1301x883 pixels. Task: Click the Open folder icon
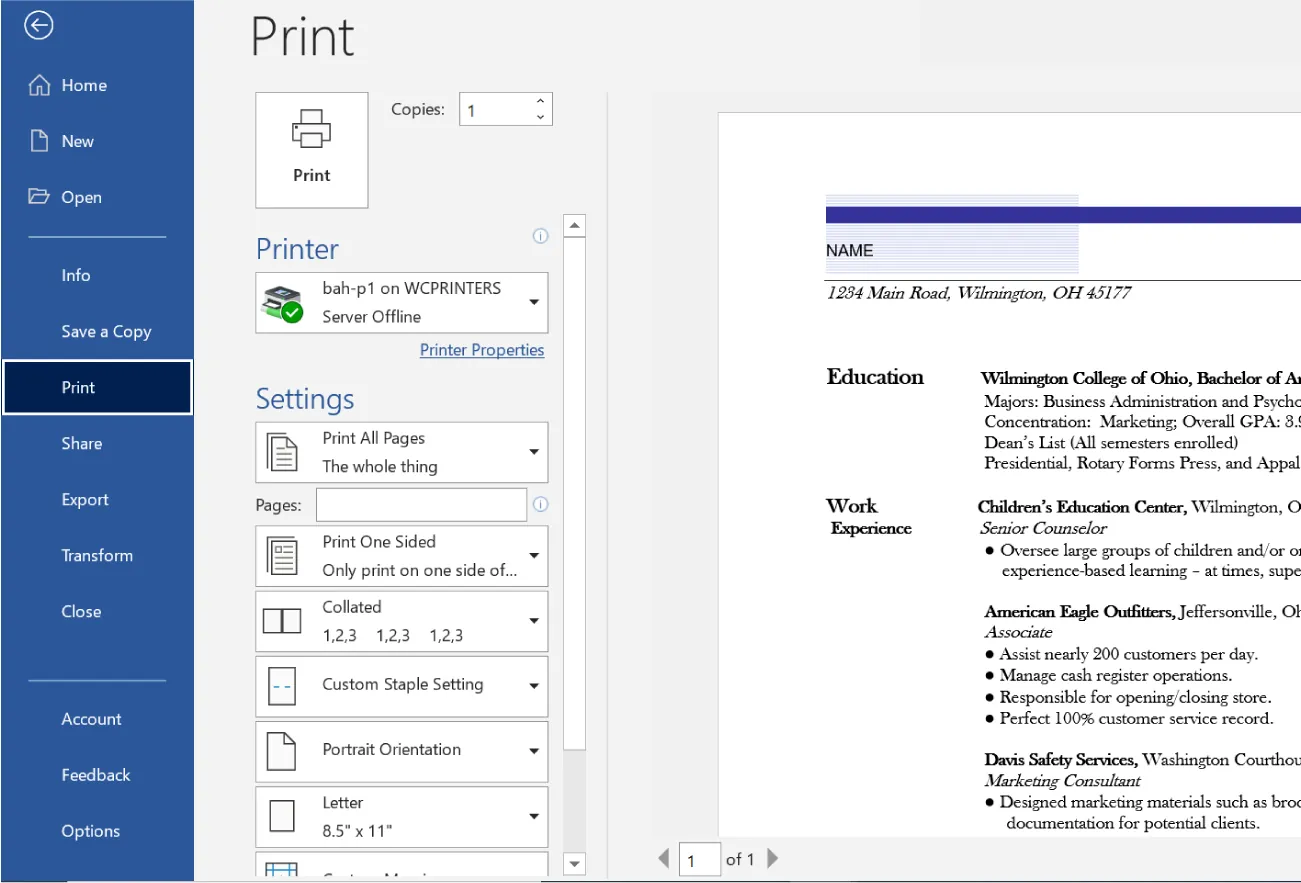pyautogui.click(x=38, y=196)
